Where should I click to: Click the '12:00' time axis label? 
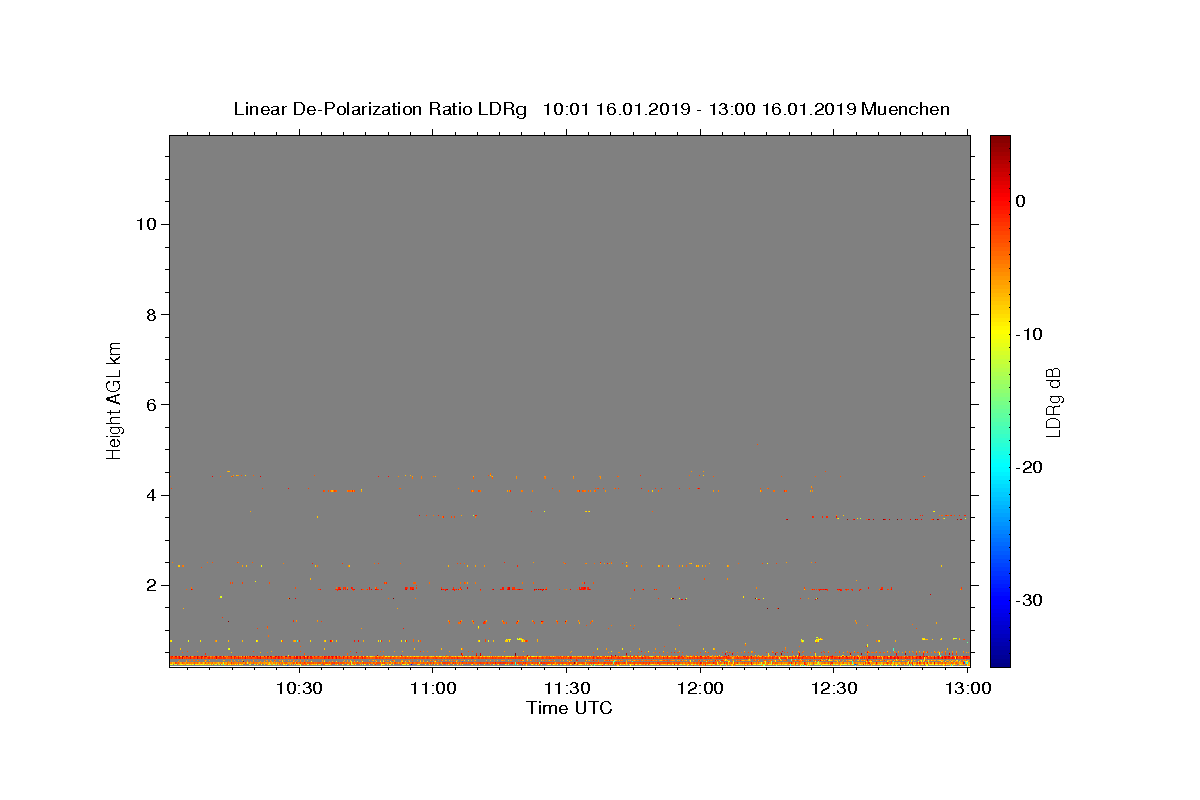coord(701,688)
